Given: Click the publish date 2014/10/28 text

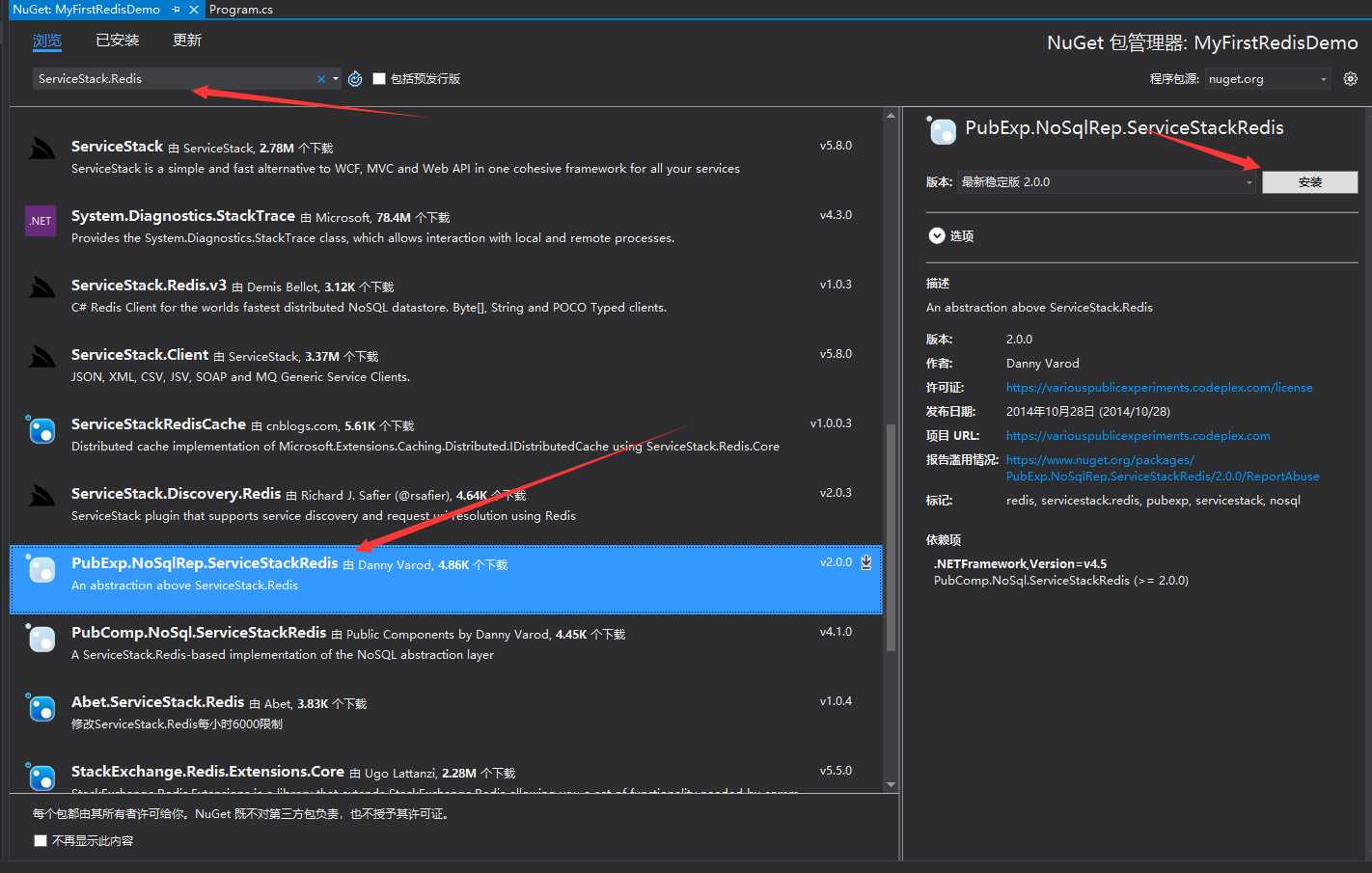Looking at the screenshot, I should coord(1087,412).
